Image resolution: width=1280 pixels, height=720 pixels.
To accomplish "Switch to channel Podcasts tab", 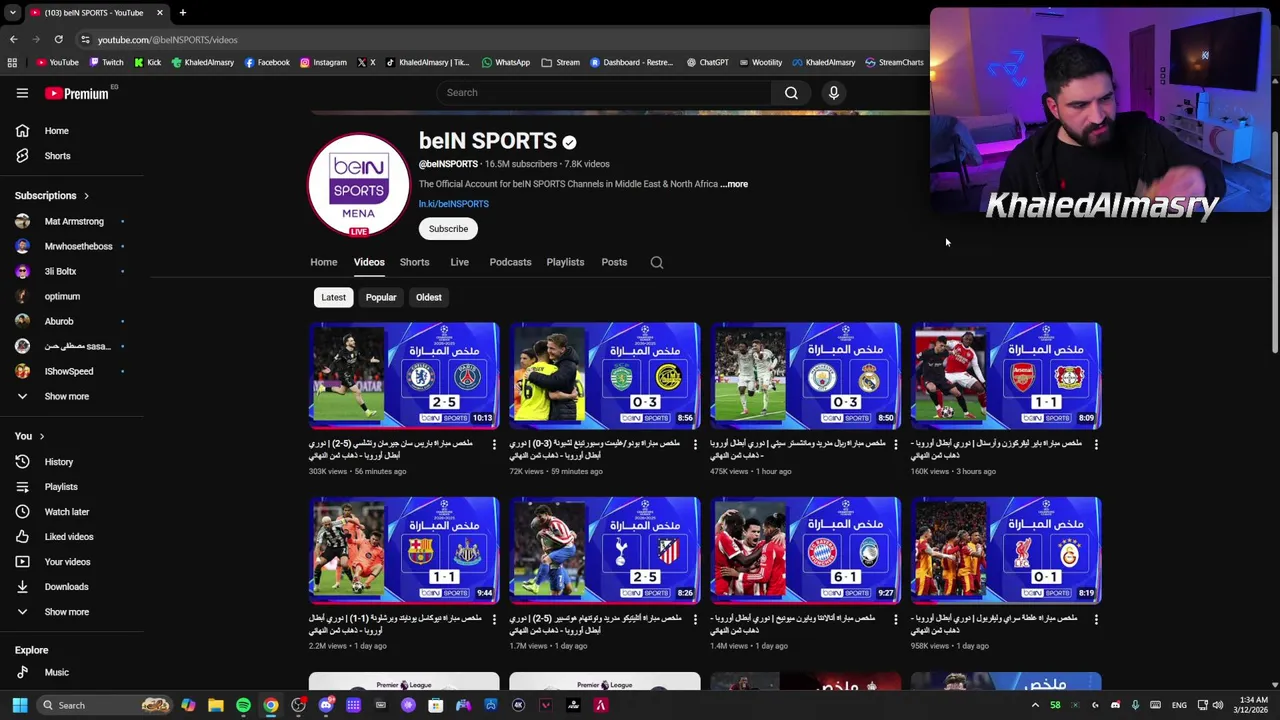I will pos(510,262).
